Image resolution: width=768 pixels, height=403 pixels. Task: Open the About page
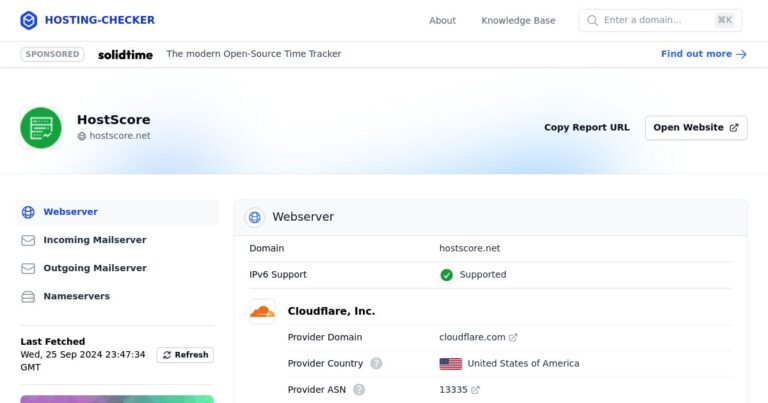point(442,21)
